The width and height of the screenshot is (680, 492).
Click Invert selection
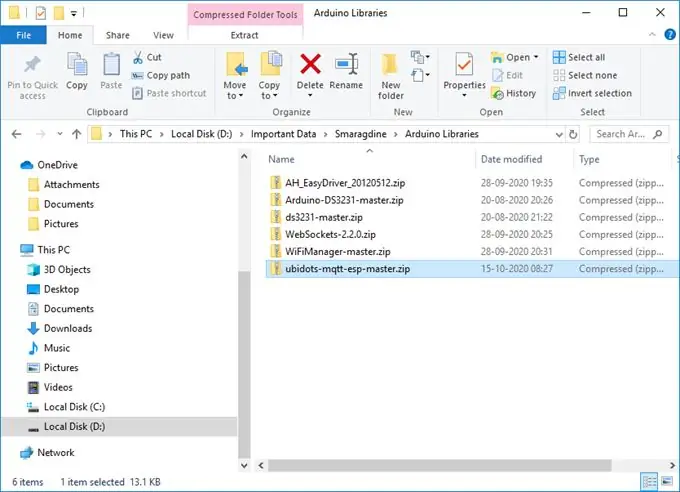pyautogui.click(x=592, y=93)
